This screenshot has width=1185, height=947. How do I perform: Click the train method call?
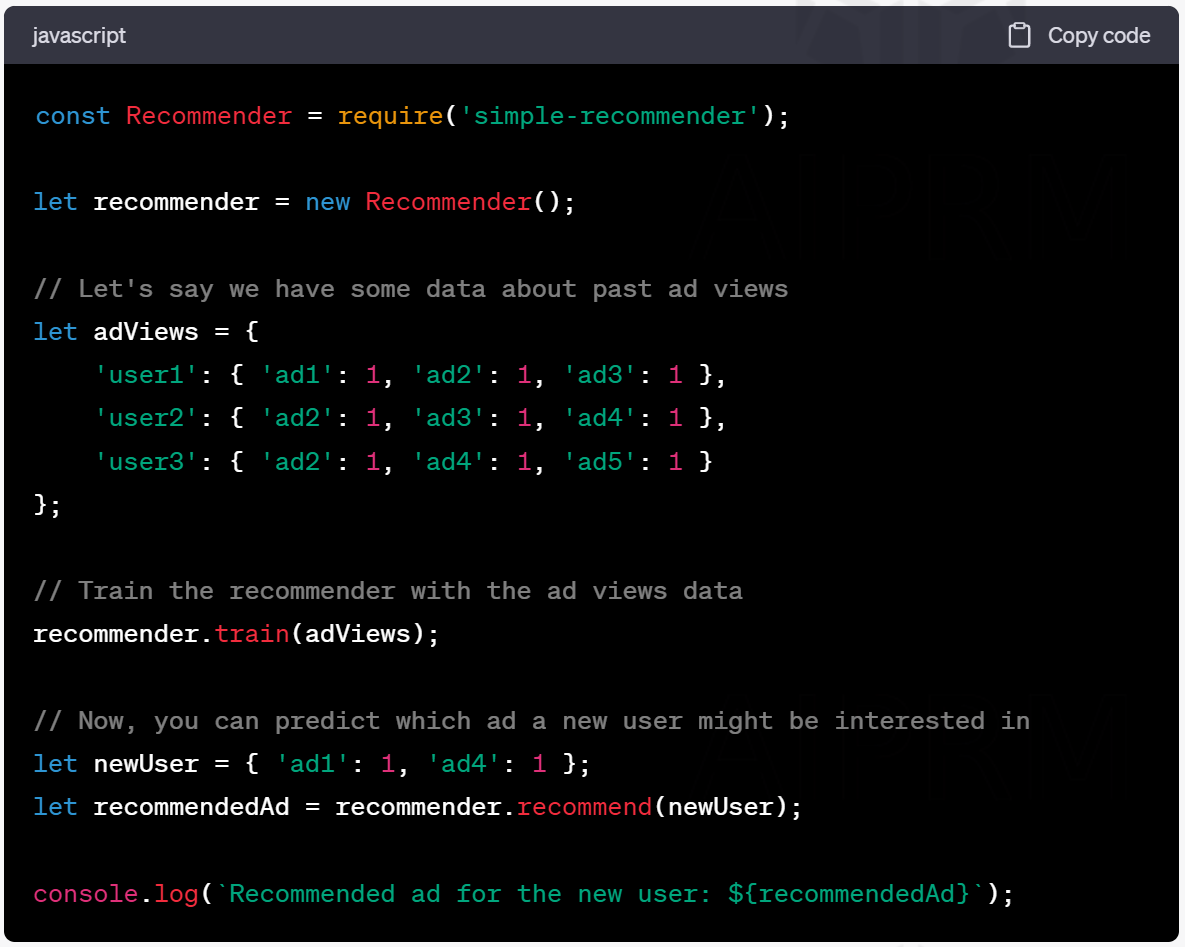(252, 634)
